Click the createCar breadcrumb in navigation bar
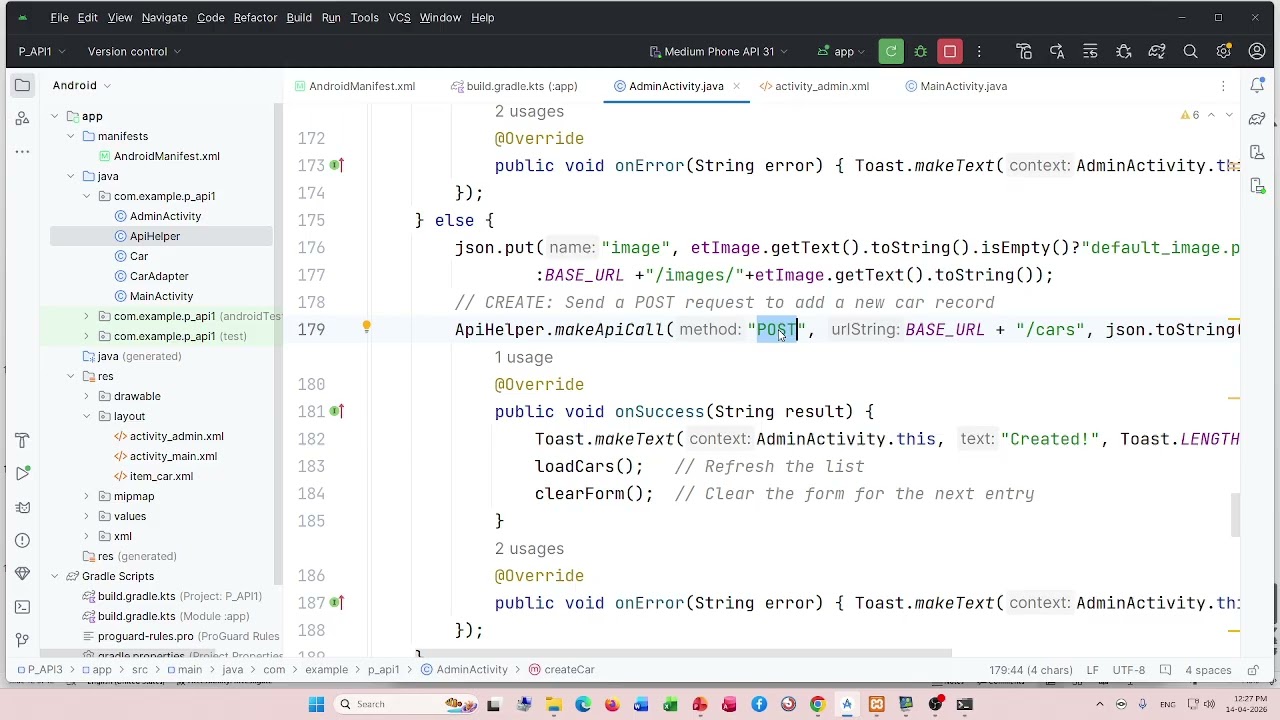 562,670
